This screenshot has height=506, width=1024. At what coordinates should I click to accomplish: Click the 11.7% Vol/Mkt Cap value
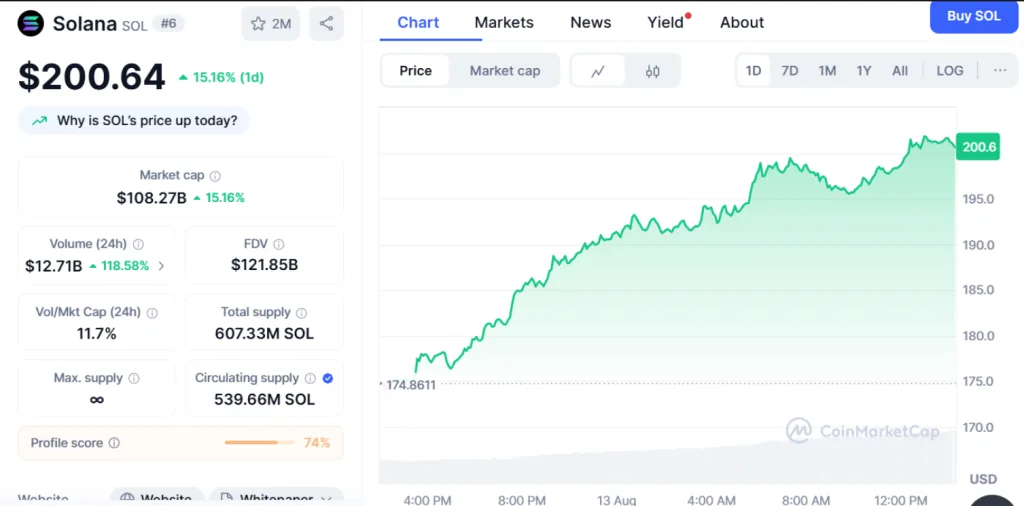[x=97, y=334]
